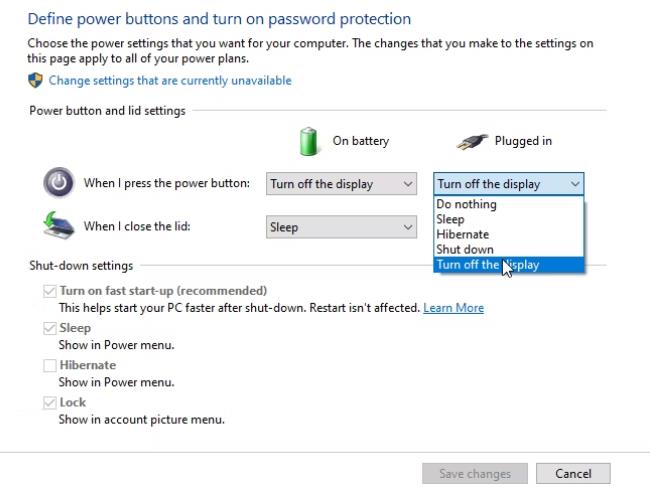The height and width of the screenshot is (487, 650).
Task: Toggle the Sleep power menu checkbox
Action: coord(50,328)
